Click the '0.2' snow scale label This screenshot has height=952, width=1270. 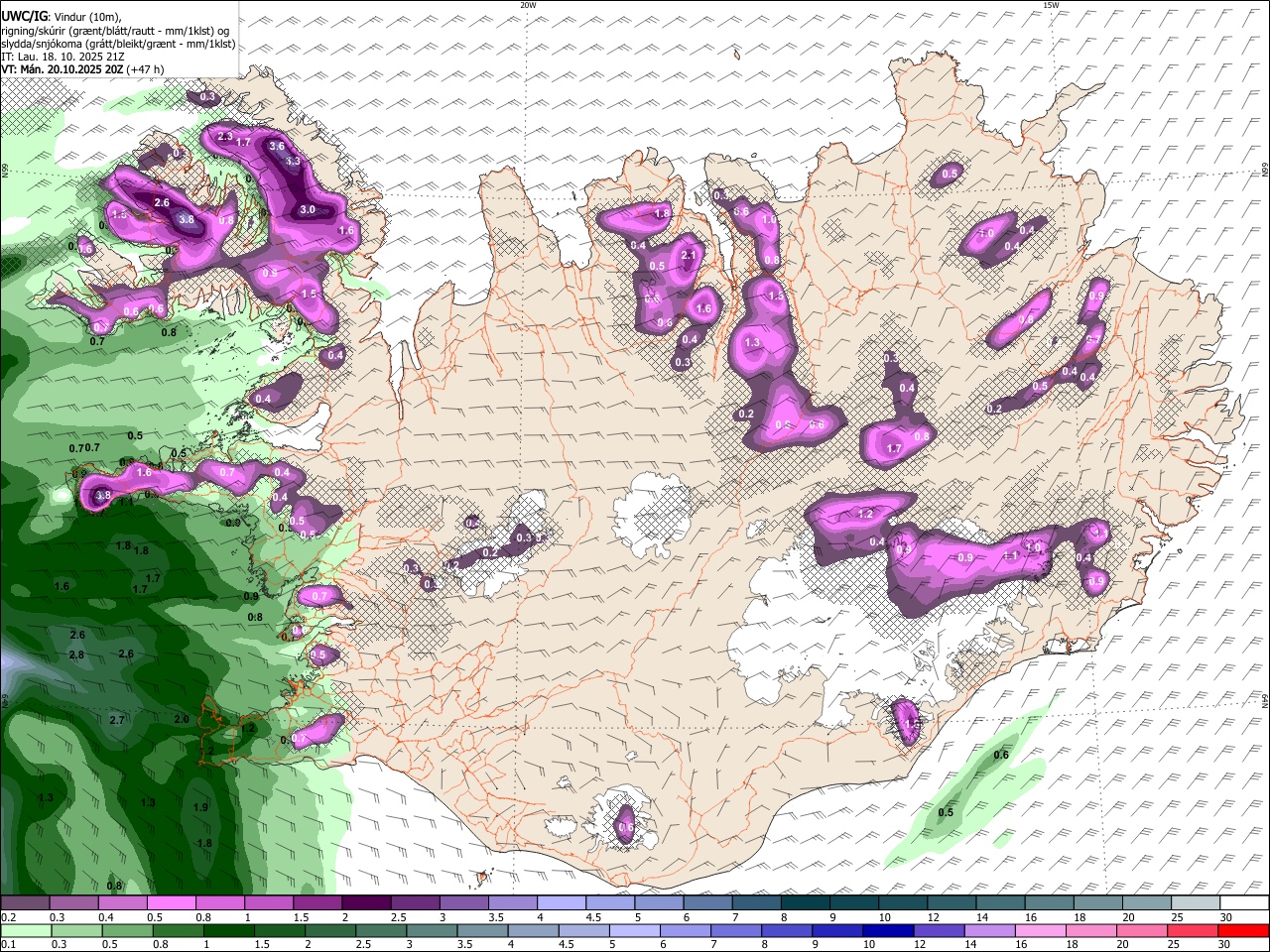pyautogui.click(x=9, y=917)
